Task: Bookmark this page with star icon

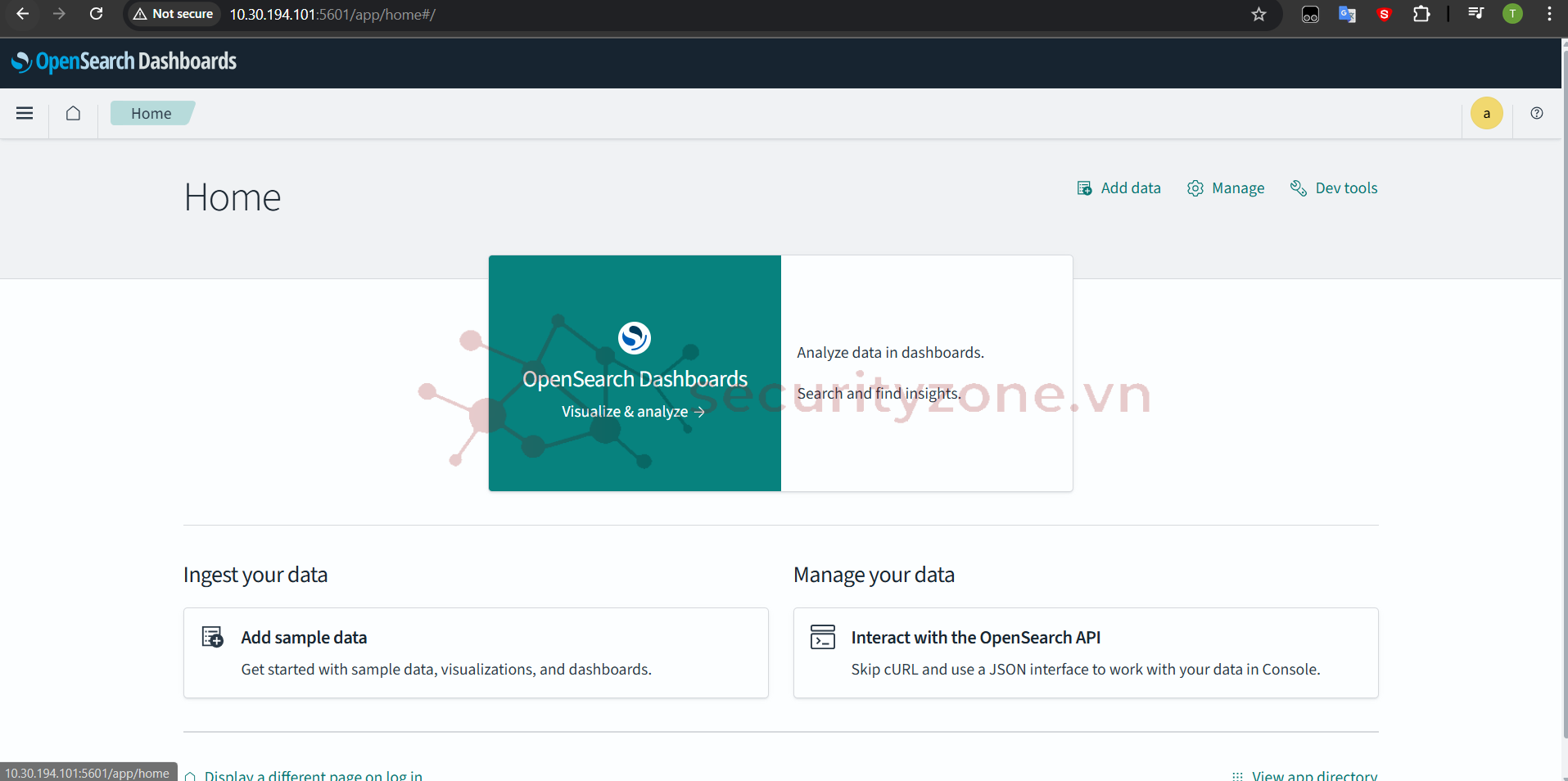Action: (x=1258, y=14)
